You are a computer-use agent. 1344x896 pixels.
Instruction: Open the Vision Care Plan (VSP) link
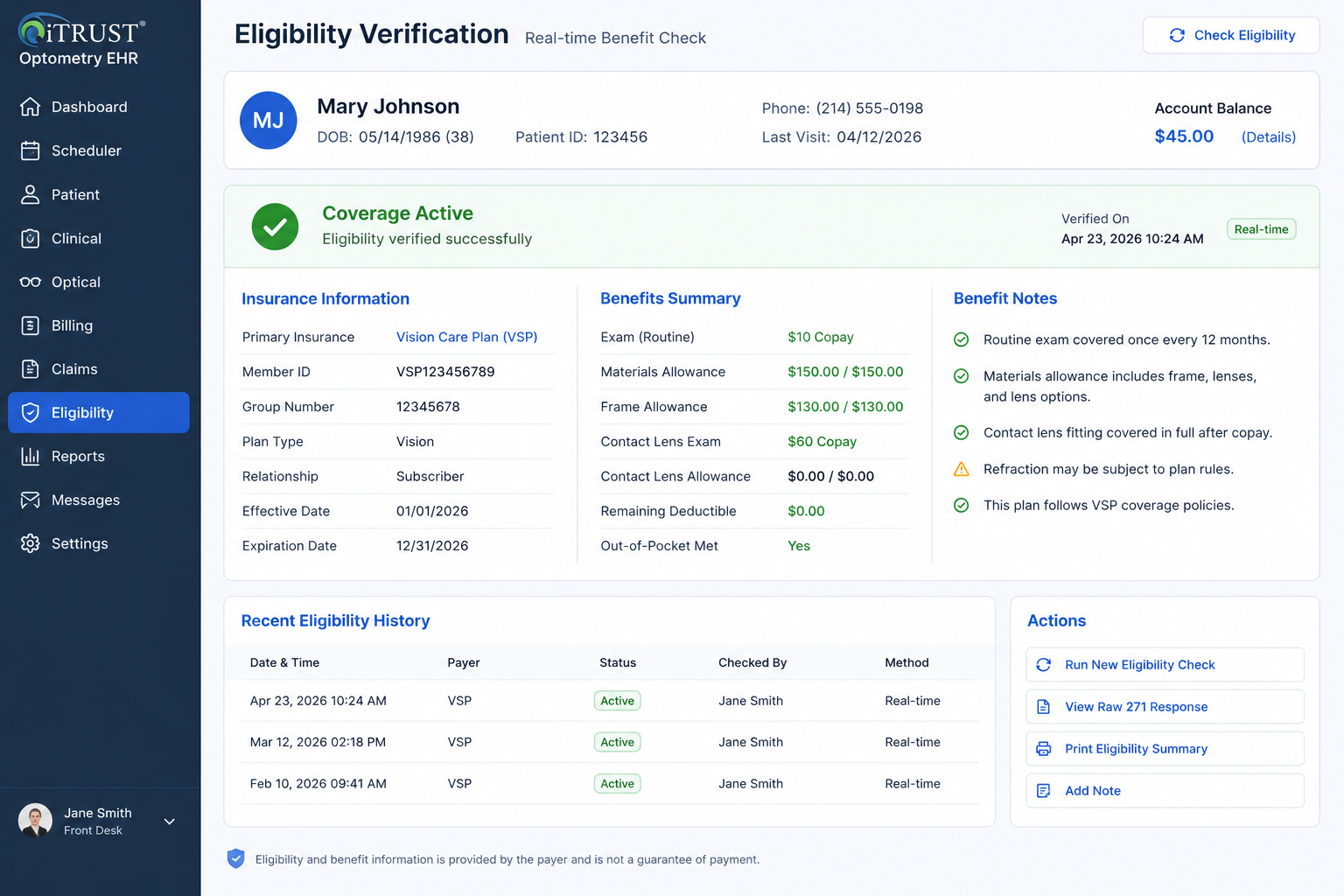(466, 337)
